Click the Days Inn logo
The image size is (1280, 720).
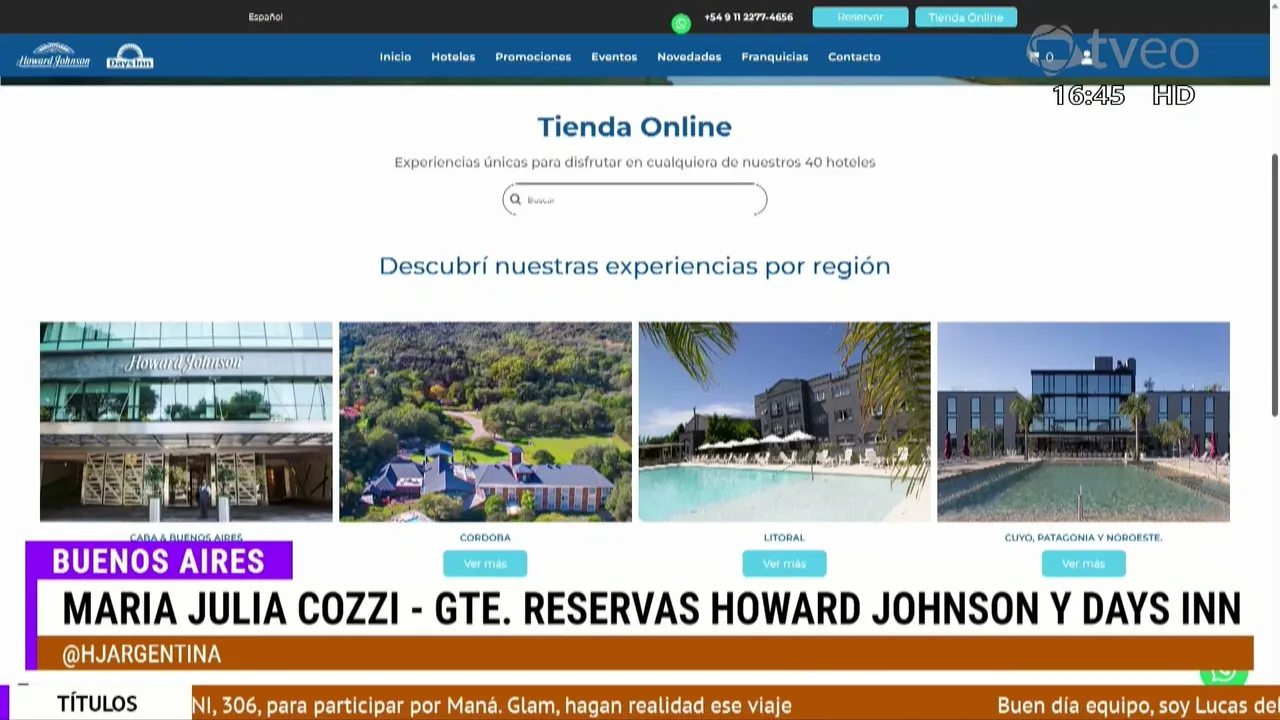coord(130,56)
